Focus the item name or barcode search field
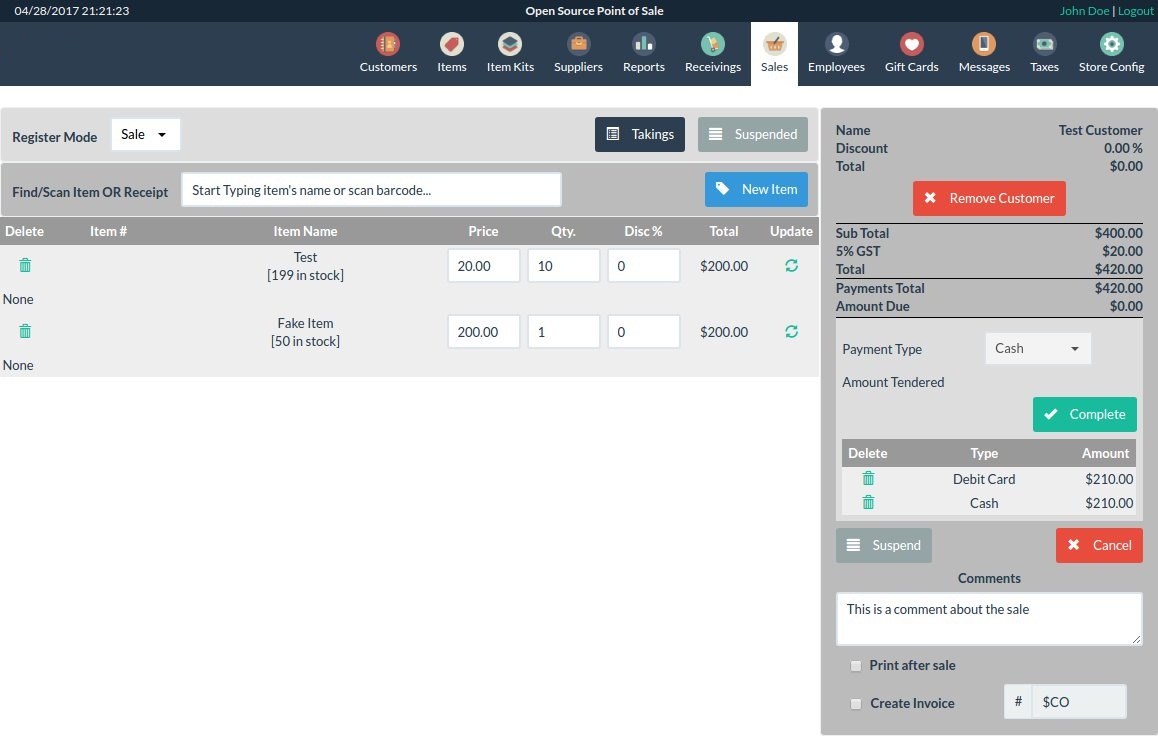Screen dimensions: 1158x736 pos(371,190)
